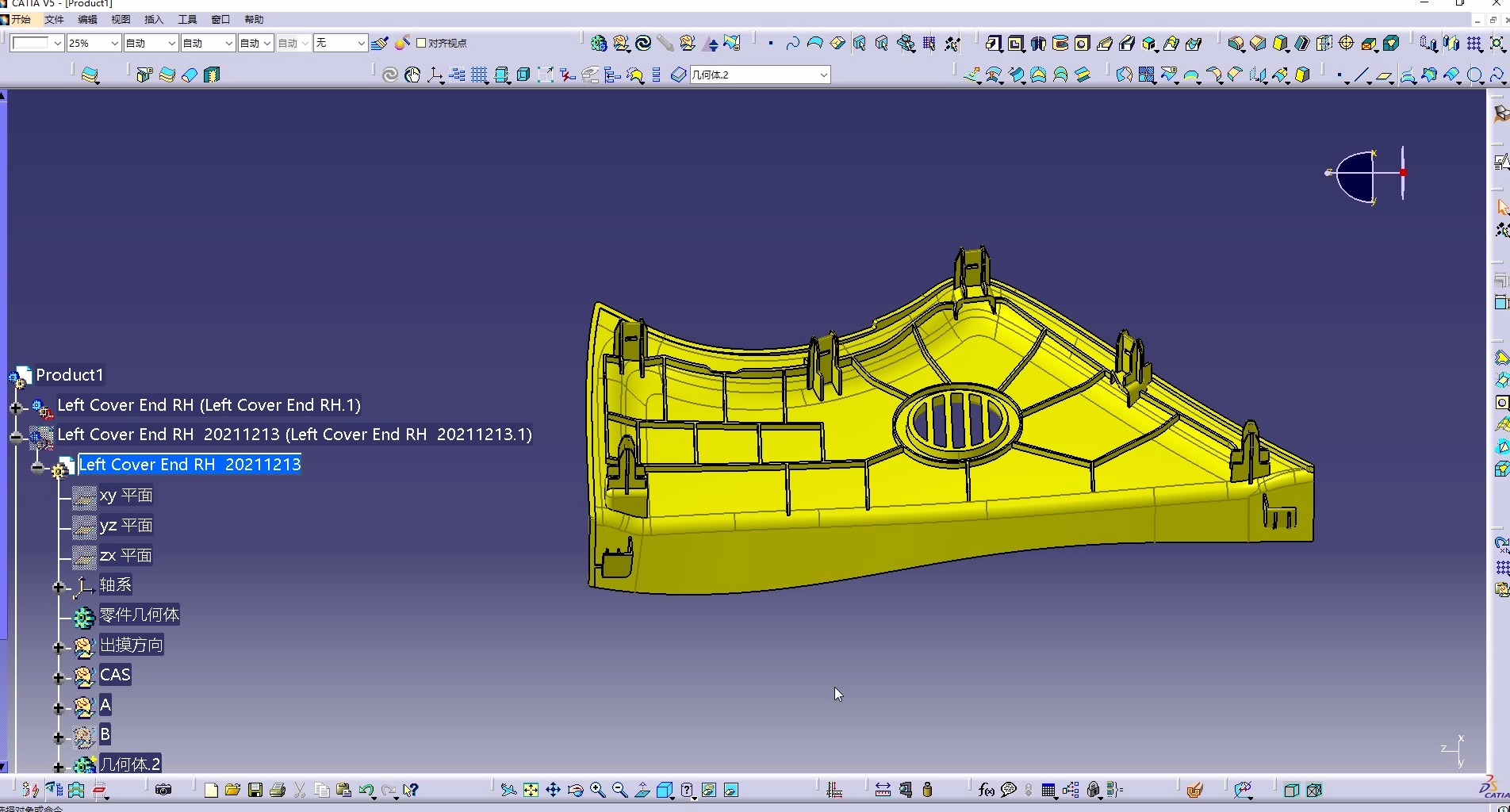Collapse Left Cover End RH 20211213 product node

pyautogui.click(x=16, y=436)
